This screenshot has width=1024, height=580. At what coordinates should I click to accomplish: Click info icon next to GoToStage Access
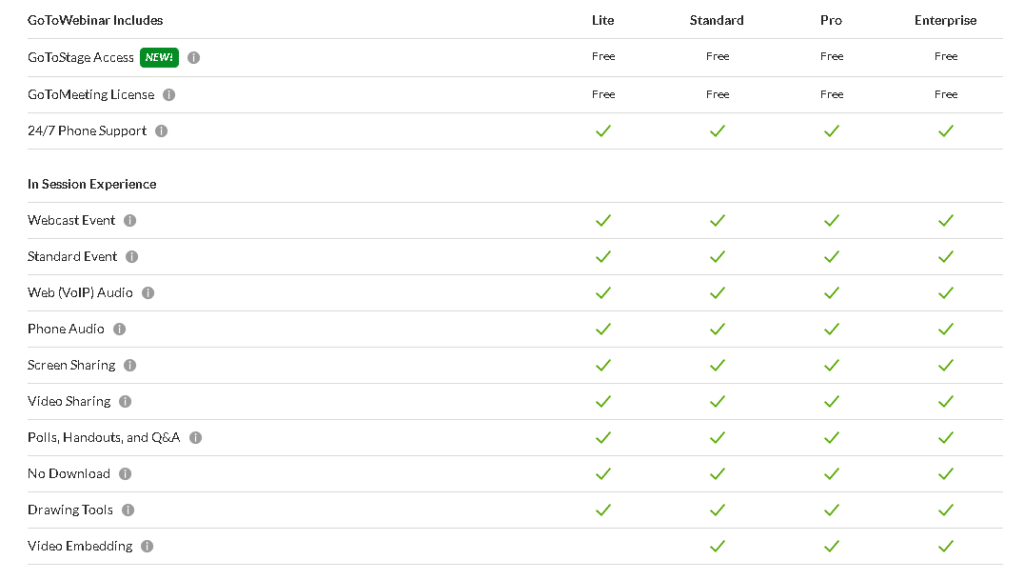(194, 57)
